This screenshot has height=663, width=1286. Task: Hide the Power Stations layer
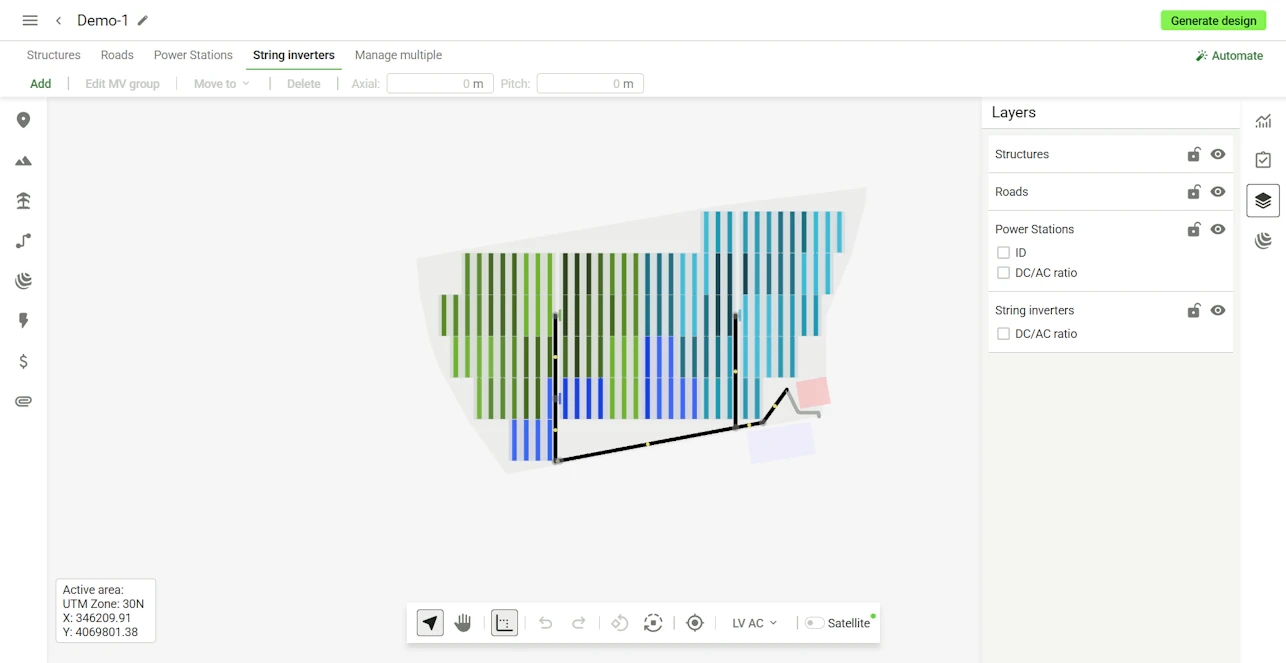[x=1218, y=229]
